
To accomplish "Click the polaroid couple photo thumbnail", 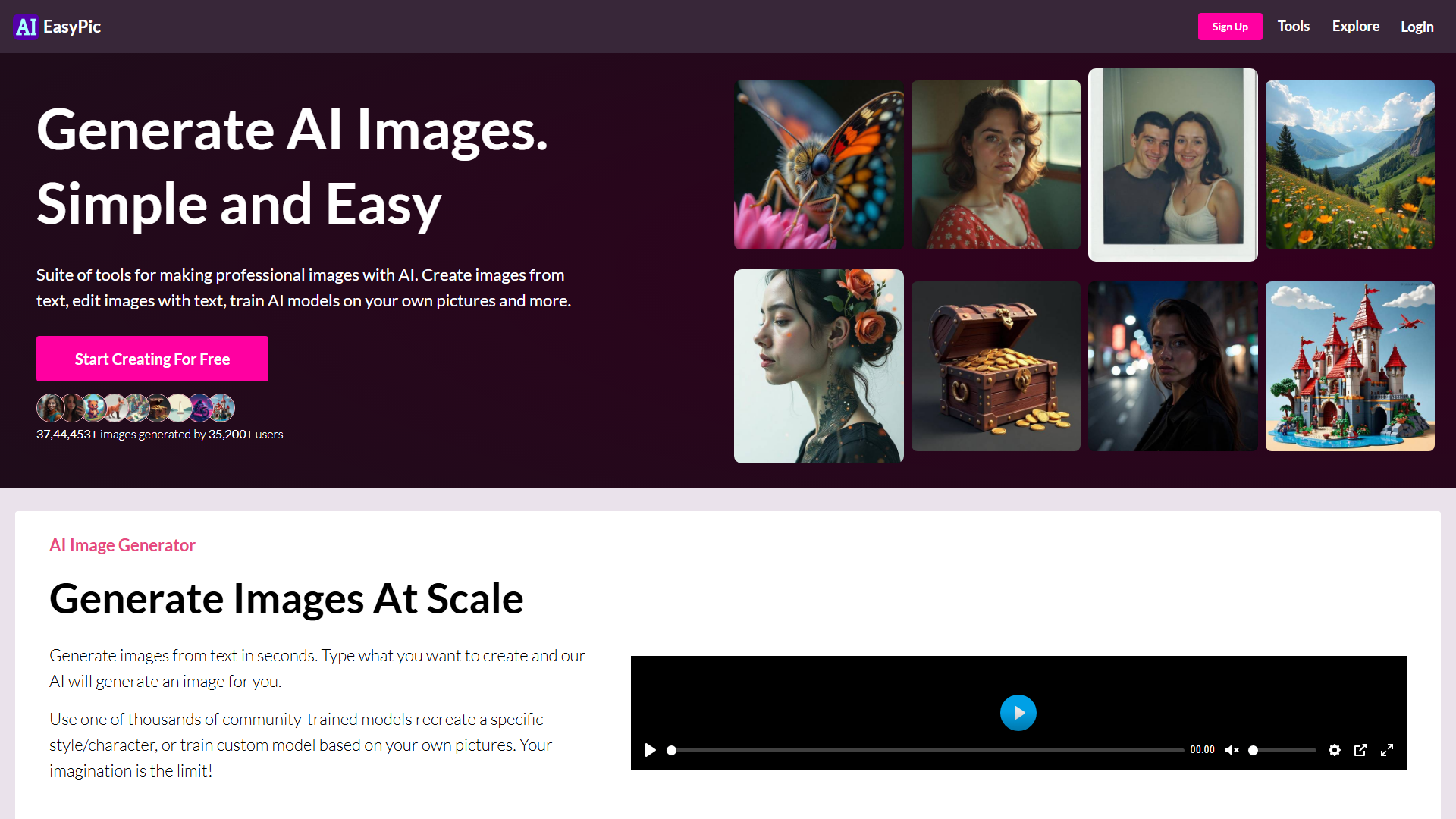I will pyautogui.click(x=1172, y=165).
